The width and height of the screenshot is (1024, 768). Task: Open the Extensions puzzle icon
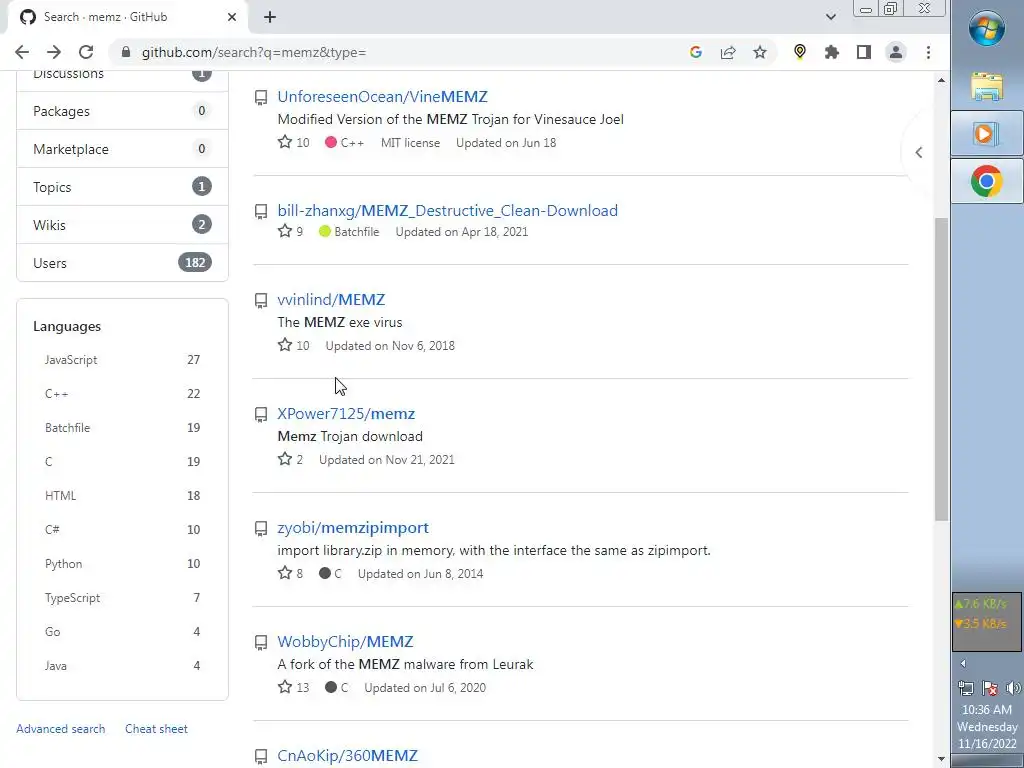pyautogui.click(x=831, y=52)
